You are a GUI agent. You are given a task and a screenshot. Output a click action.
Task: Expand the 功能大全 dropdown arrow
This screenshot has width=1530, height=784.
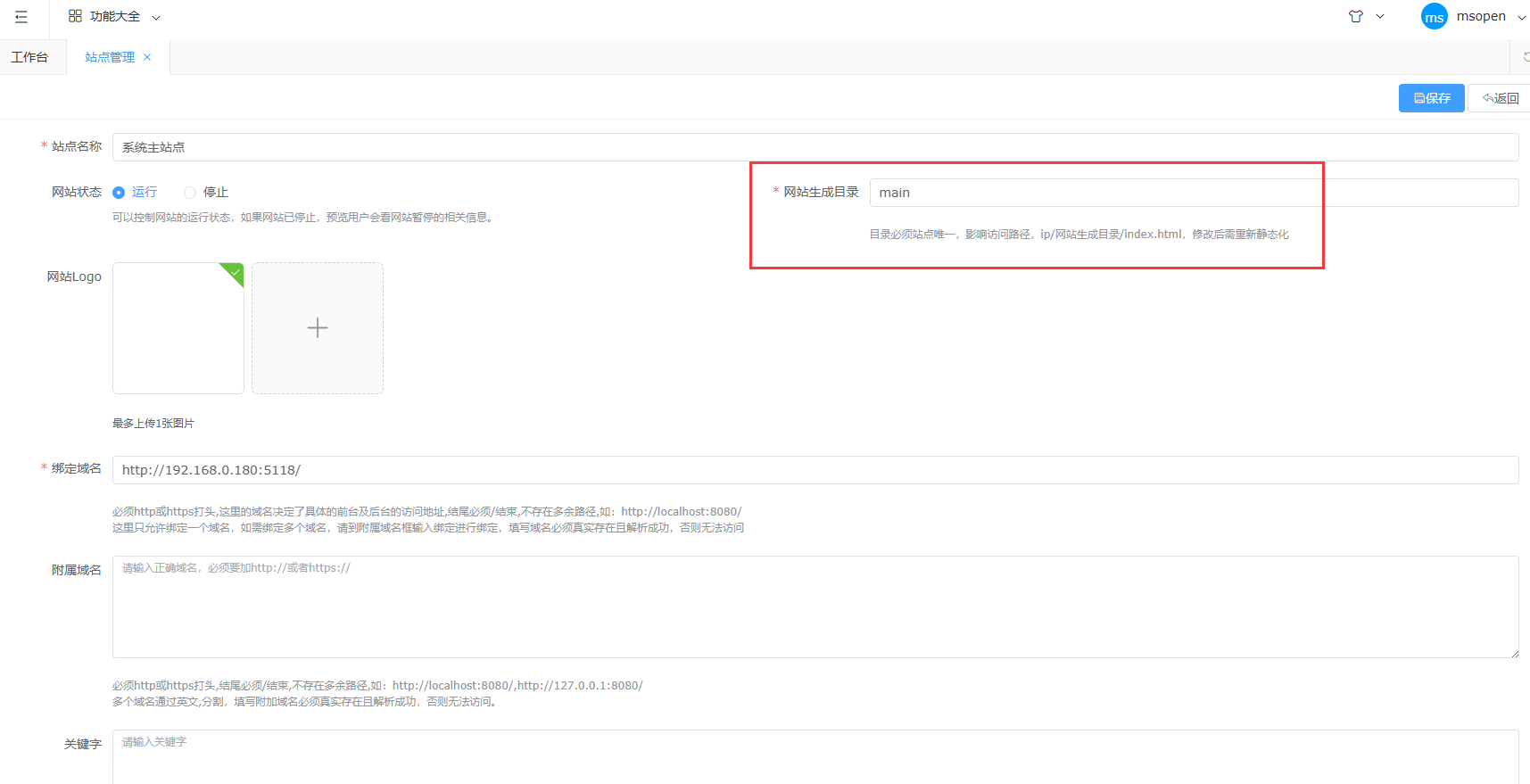tap(156, 18)
